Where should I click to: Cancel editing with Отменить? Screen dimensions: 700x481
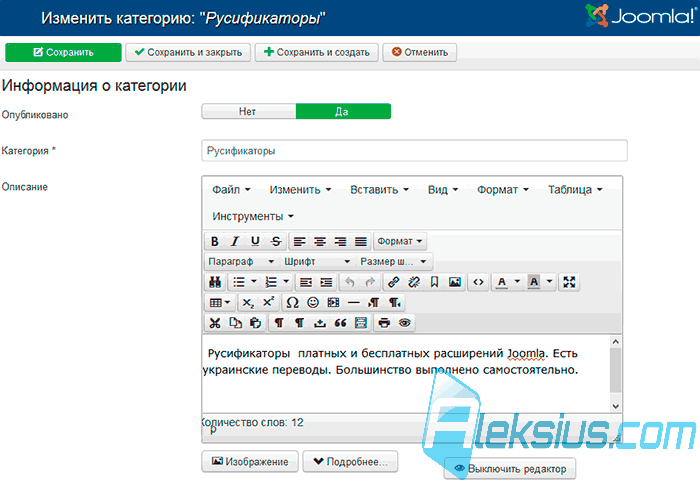point(420,52)
